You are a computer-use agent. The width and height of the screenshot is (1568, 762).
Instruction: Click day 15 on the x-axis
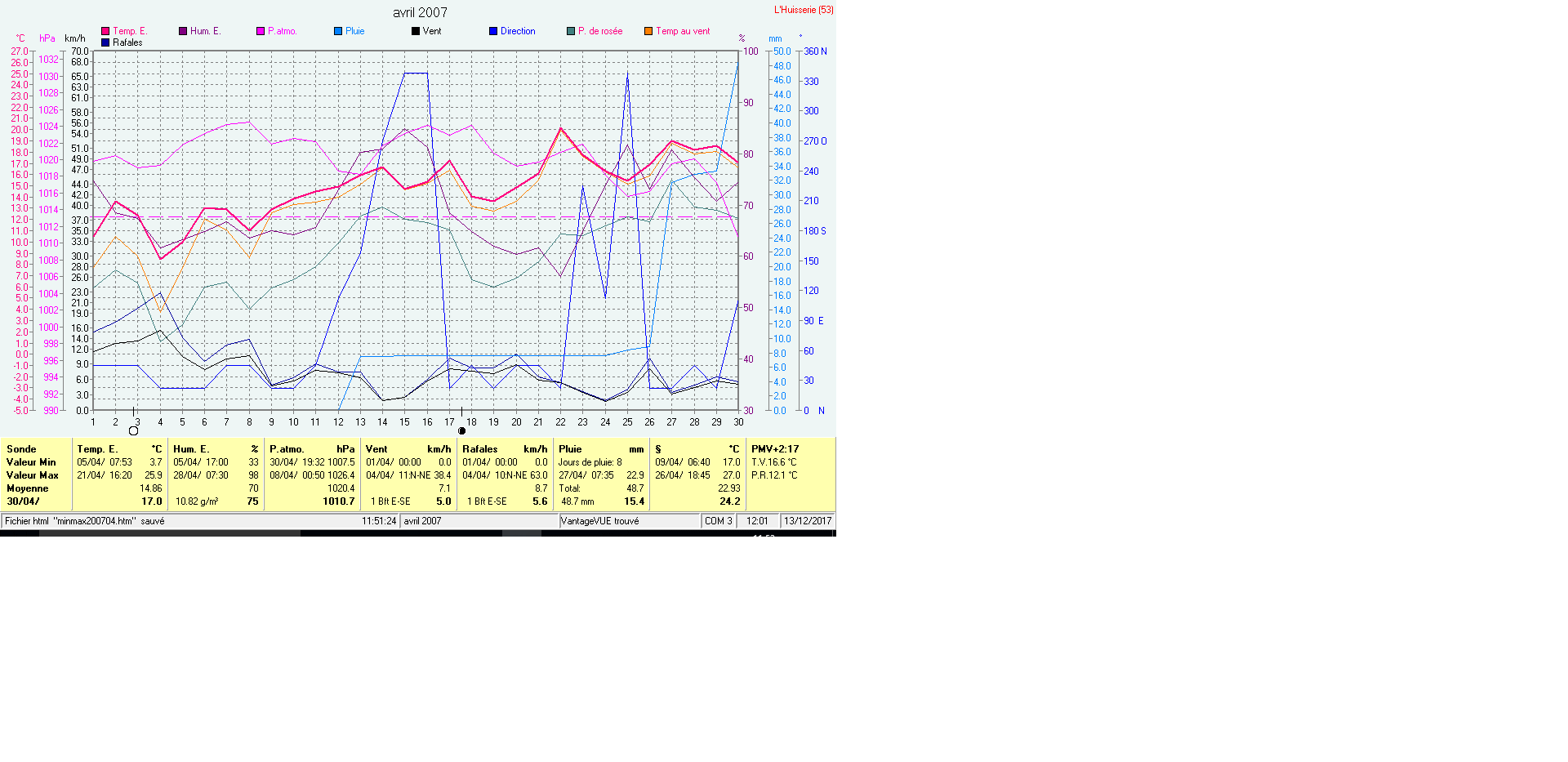(404, 422)
